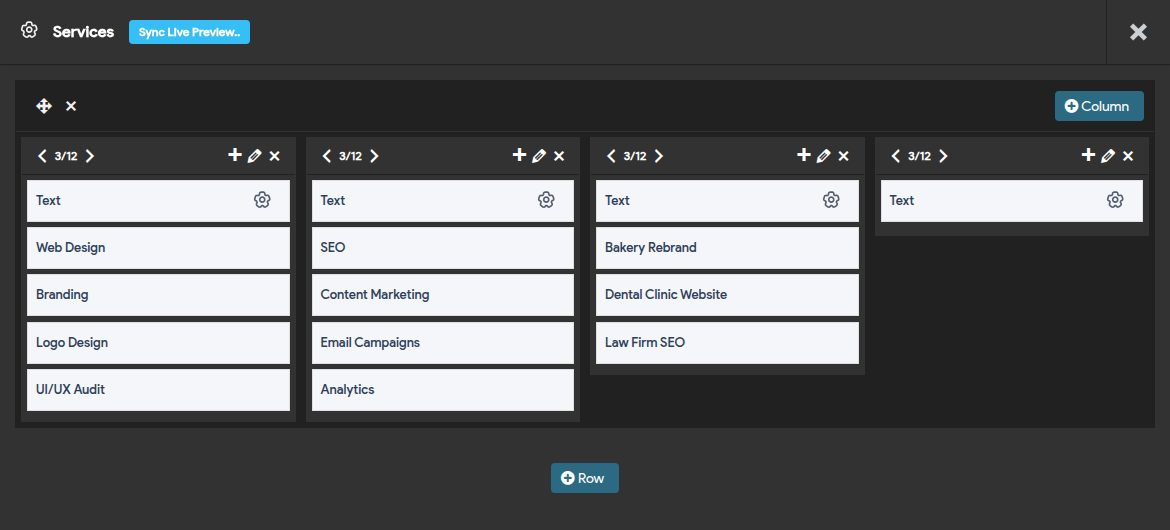The width and height of the screenshot is (1170, 530).
Task: Edit the last column with pencil
Action: 1108,156
